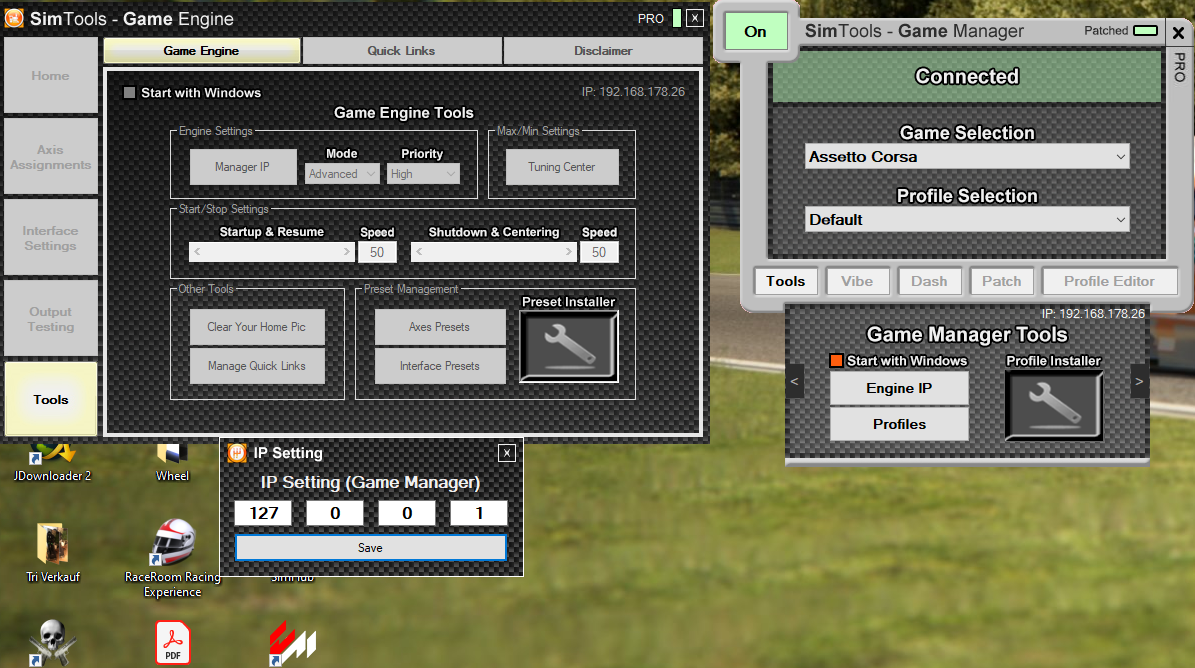Switch to the Game Engine tab
The height and width of the screenshot is (668, 1195).
coord(201,51)
